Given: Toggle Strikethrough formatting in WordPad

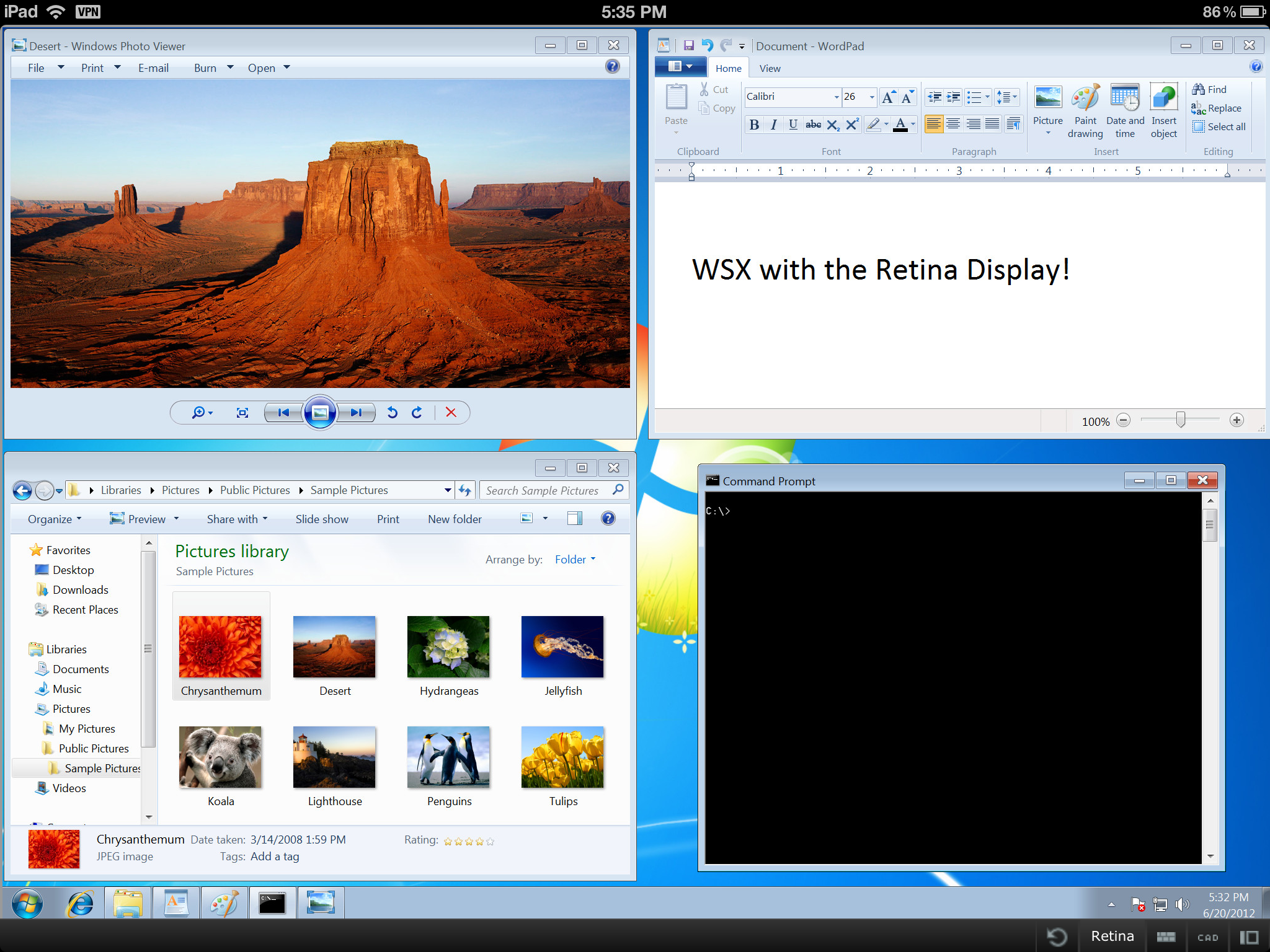Looking at the screenshot, I should [813, 125].
